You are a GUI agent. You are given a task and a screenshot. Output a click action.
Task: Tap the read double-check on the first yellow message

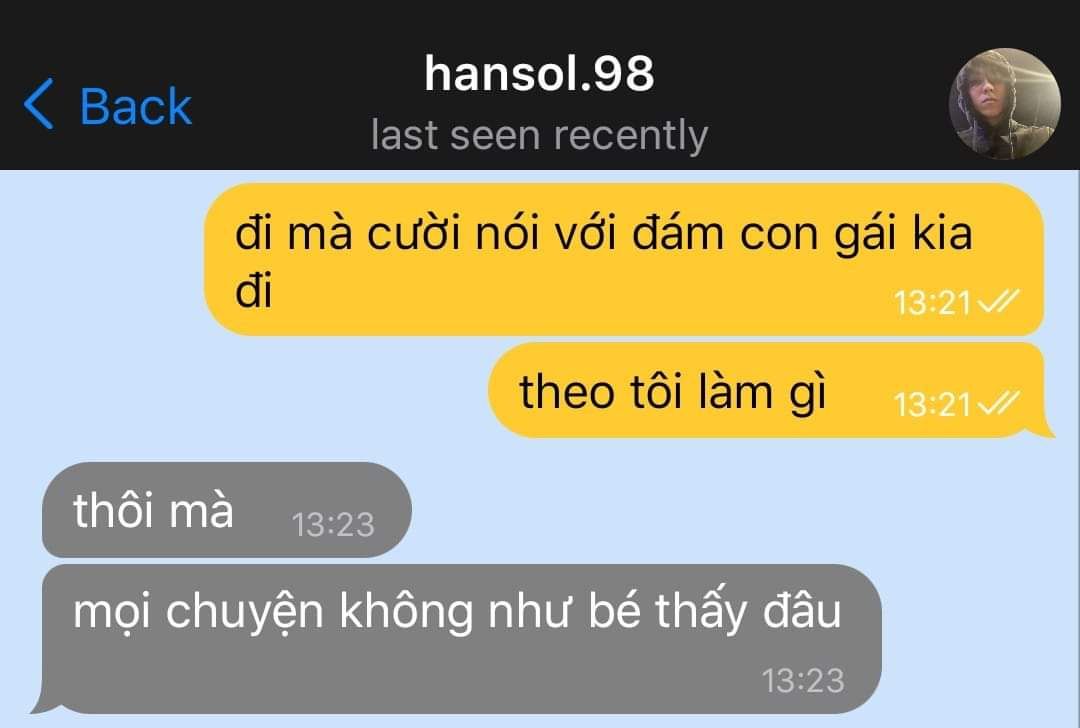coord(998,302)
